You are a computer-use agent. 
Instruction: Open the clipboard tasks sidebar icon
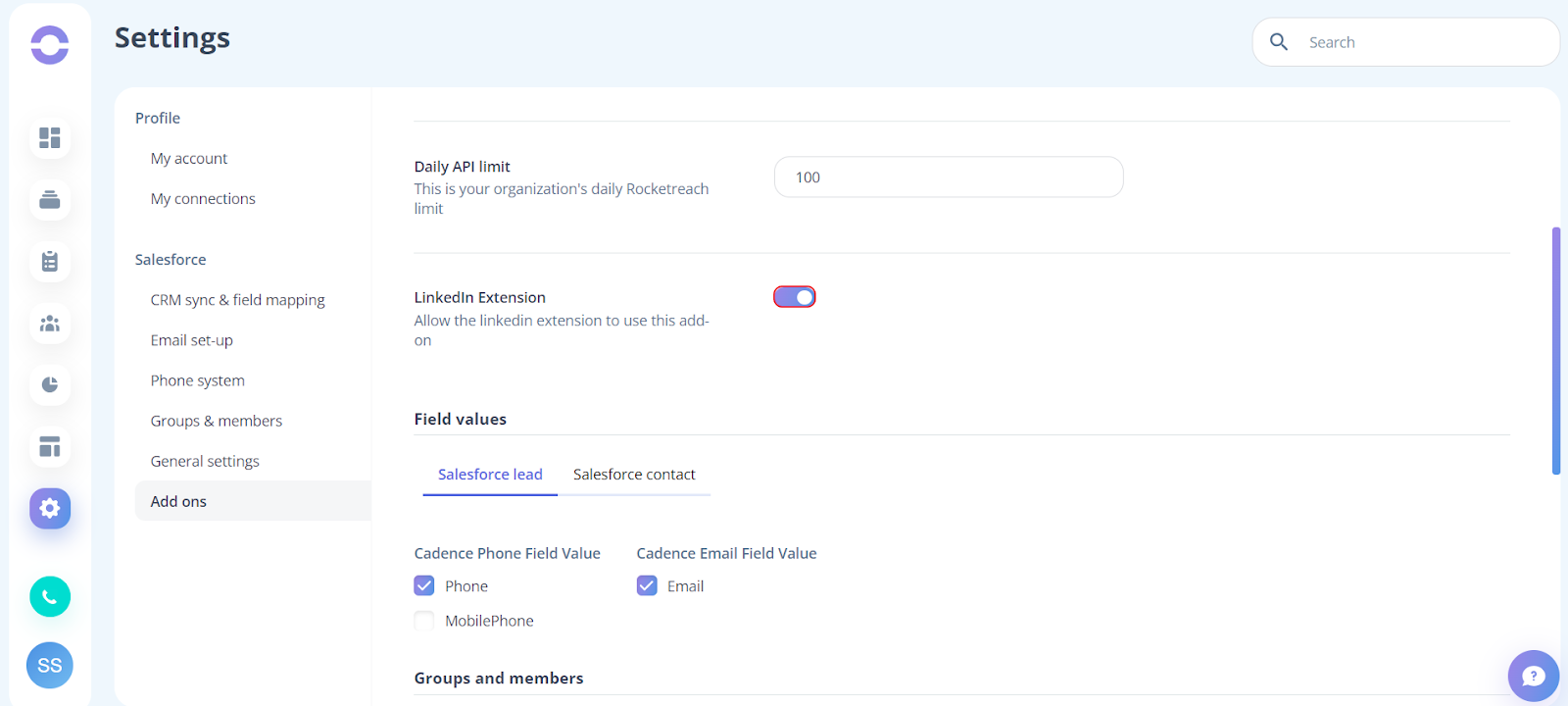[50, 261]
